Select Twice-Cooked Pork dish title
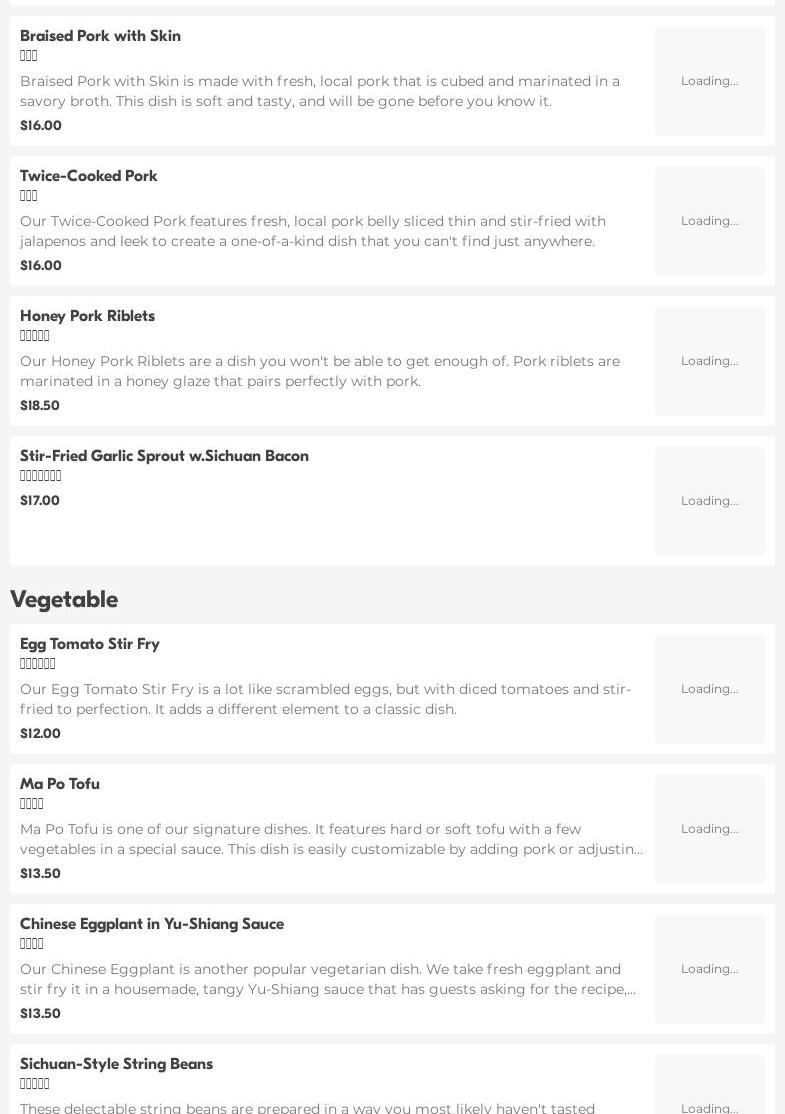The width and height of the screenshot is (785, 1114). coord(89,176)
